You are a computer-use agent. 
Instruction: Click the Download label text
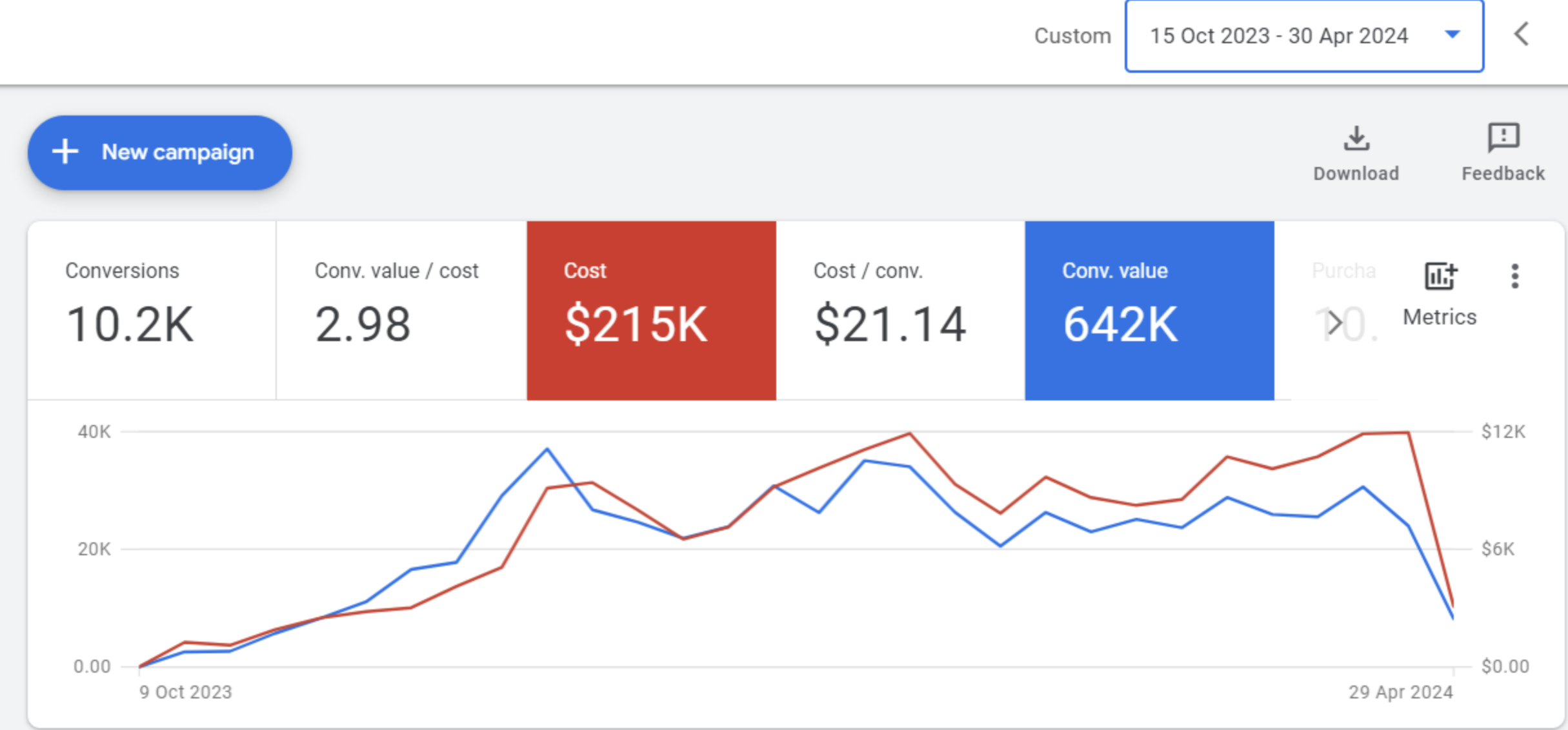point(1356,173)
